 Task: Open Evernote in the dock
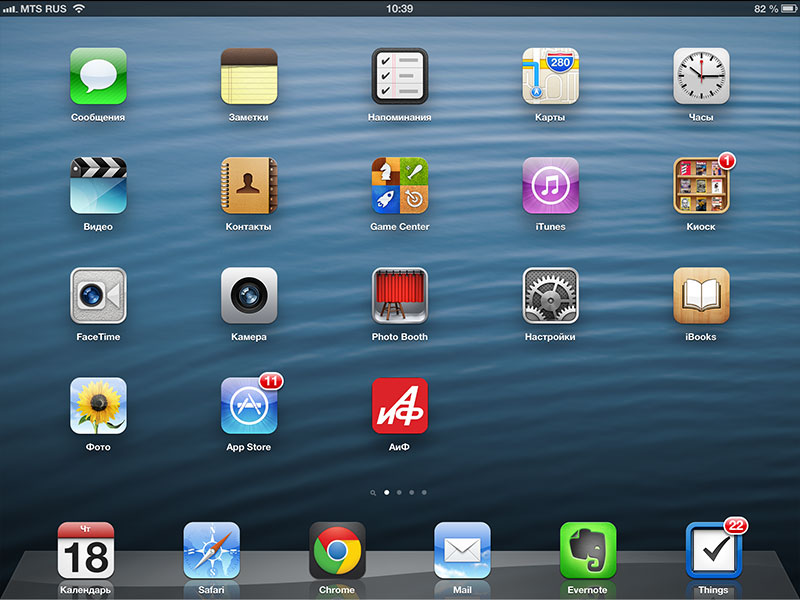coord(587,551)
